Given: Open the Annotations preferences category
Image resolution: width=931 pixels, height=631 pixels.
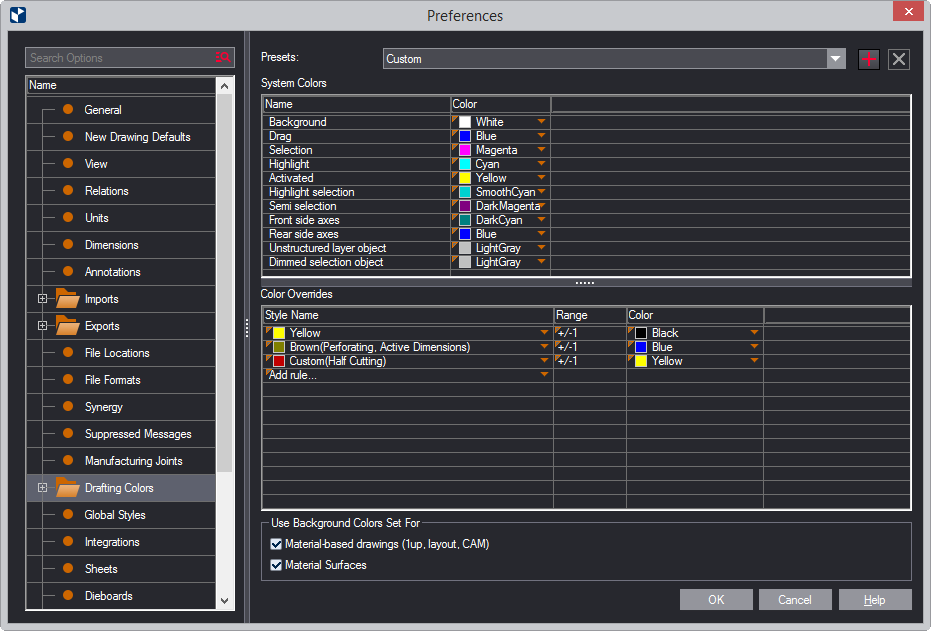Looking at the screenshot, I should [x=112, y=272].
